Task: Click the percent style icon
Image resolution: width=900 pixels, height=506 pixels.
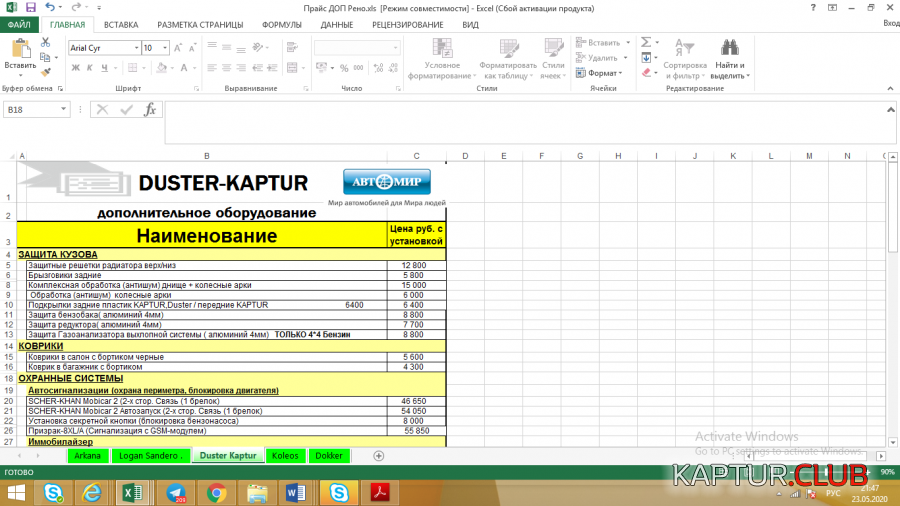Action: coord(345,68)
